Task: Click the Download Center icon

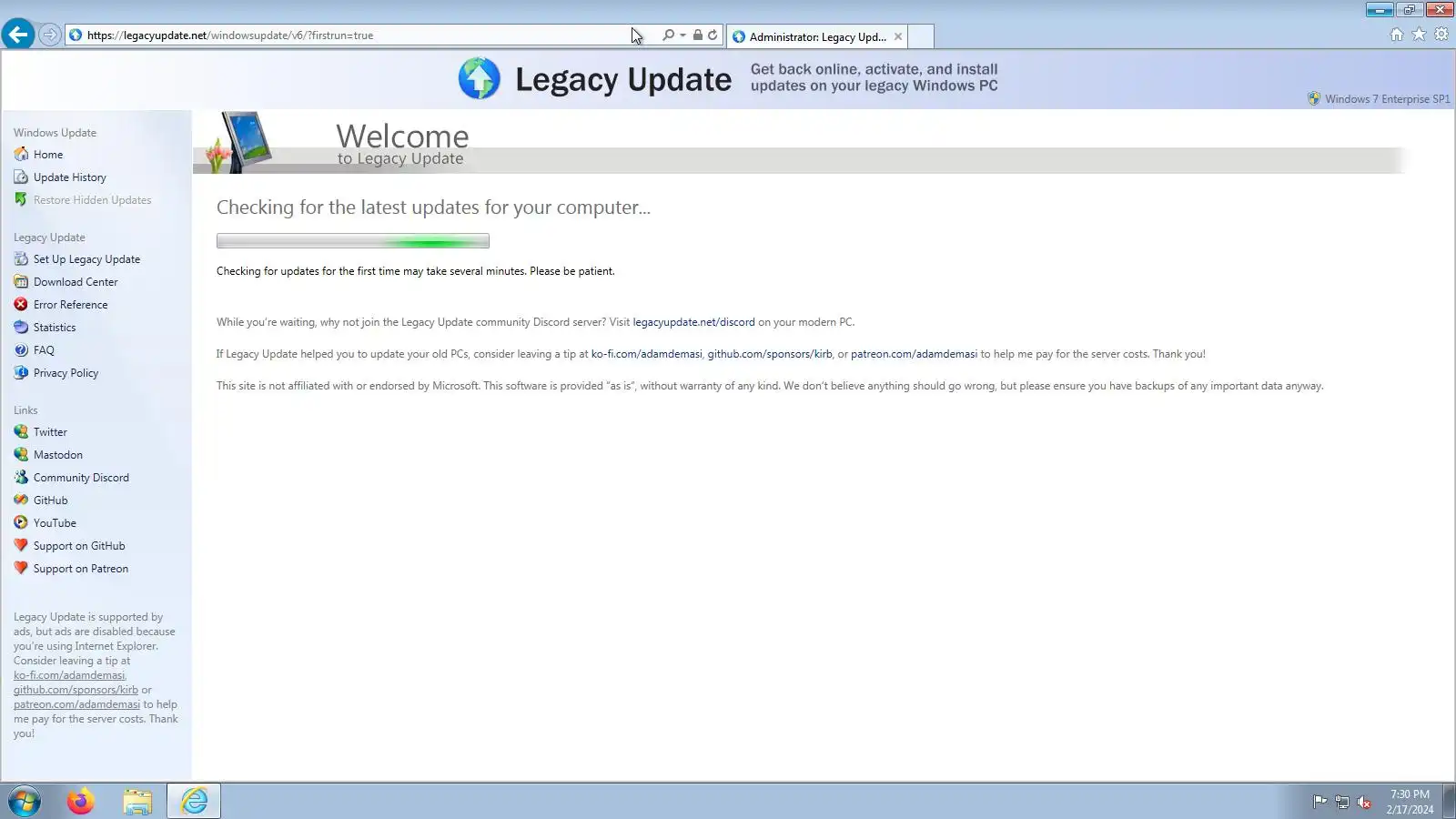Action: pyautogui.click(x=21, y=281)
